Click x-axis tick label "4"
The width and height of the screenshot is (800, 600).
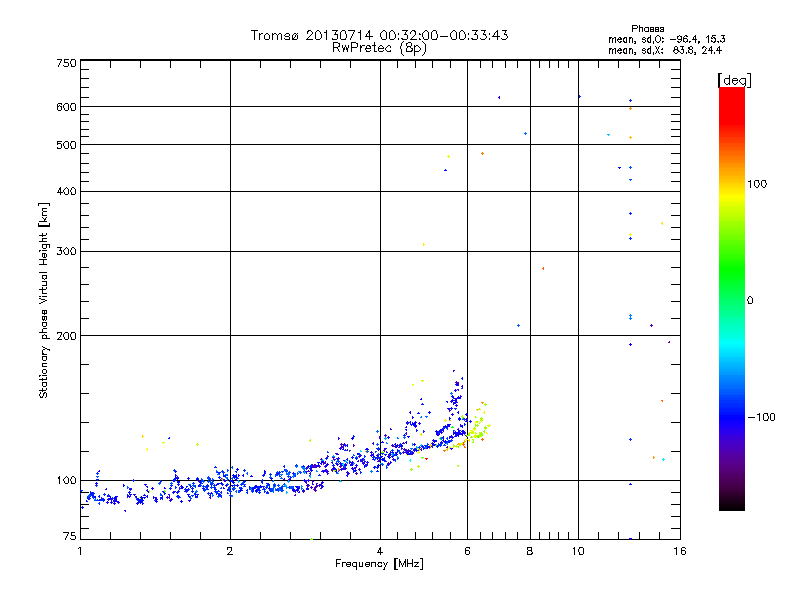[x=380, y=551]
